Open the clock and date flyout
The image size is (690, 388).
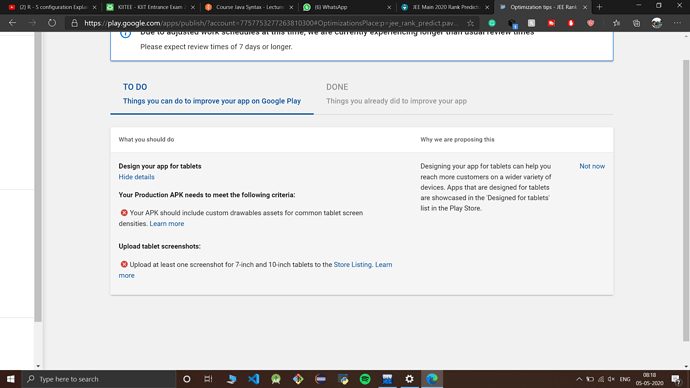(x=650, y=379)
